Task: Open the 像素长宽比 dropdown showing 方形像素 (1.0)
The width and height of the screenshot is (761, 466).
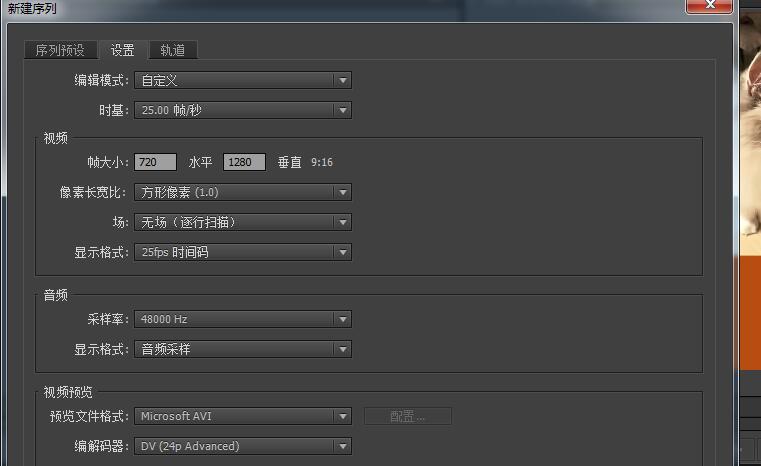Action: [243, 192]
